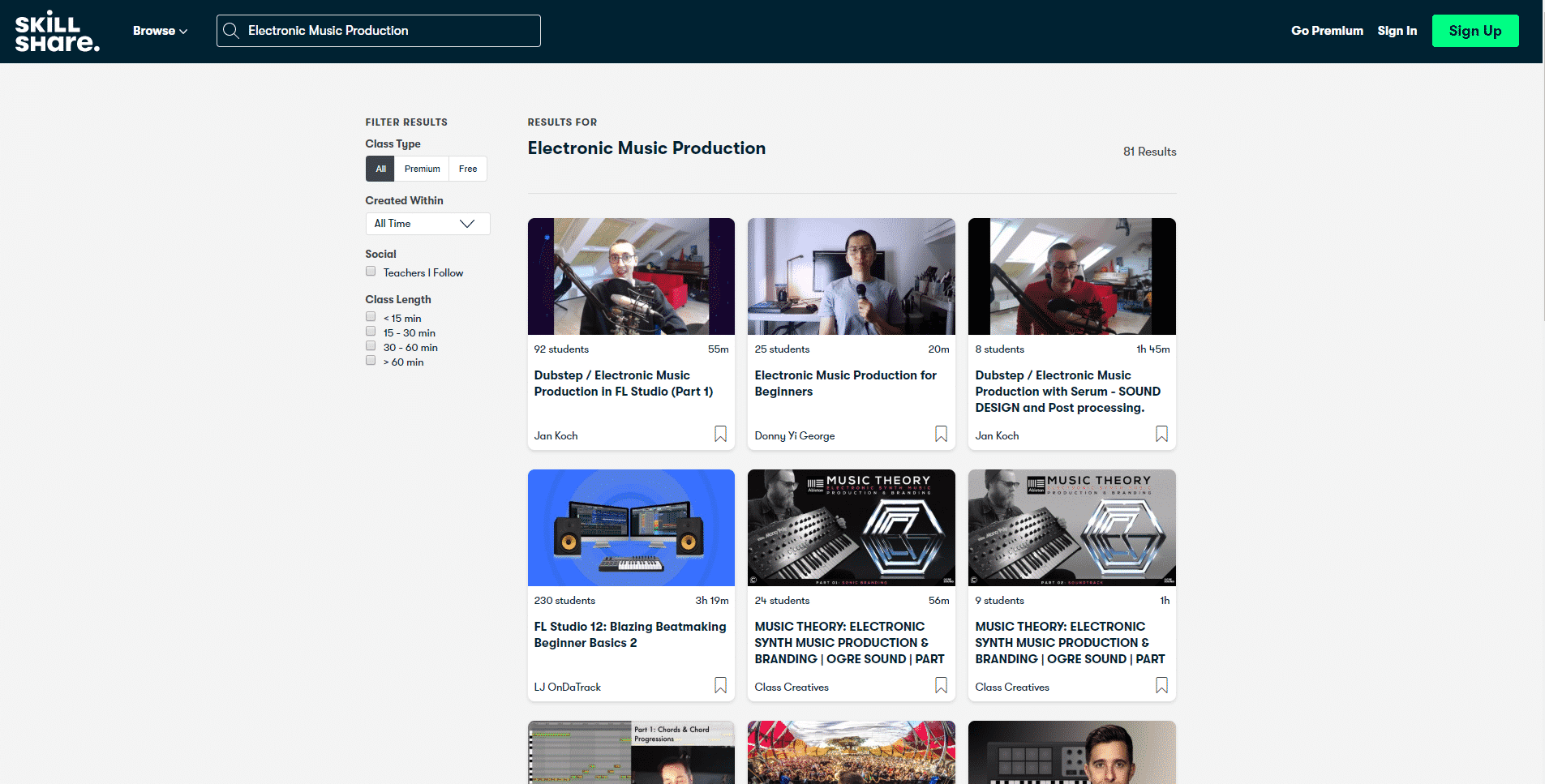
Task: Click Go Premium link
Action: pyautogui.click(x=1327, y=31)
